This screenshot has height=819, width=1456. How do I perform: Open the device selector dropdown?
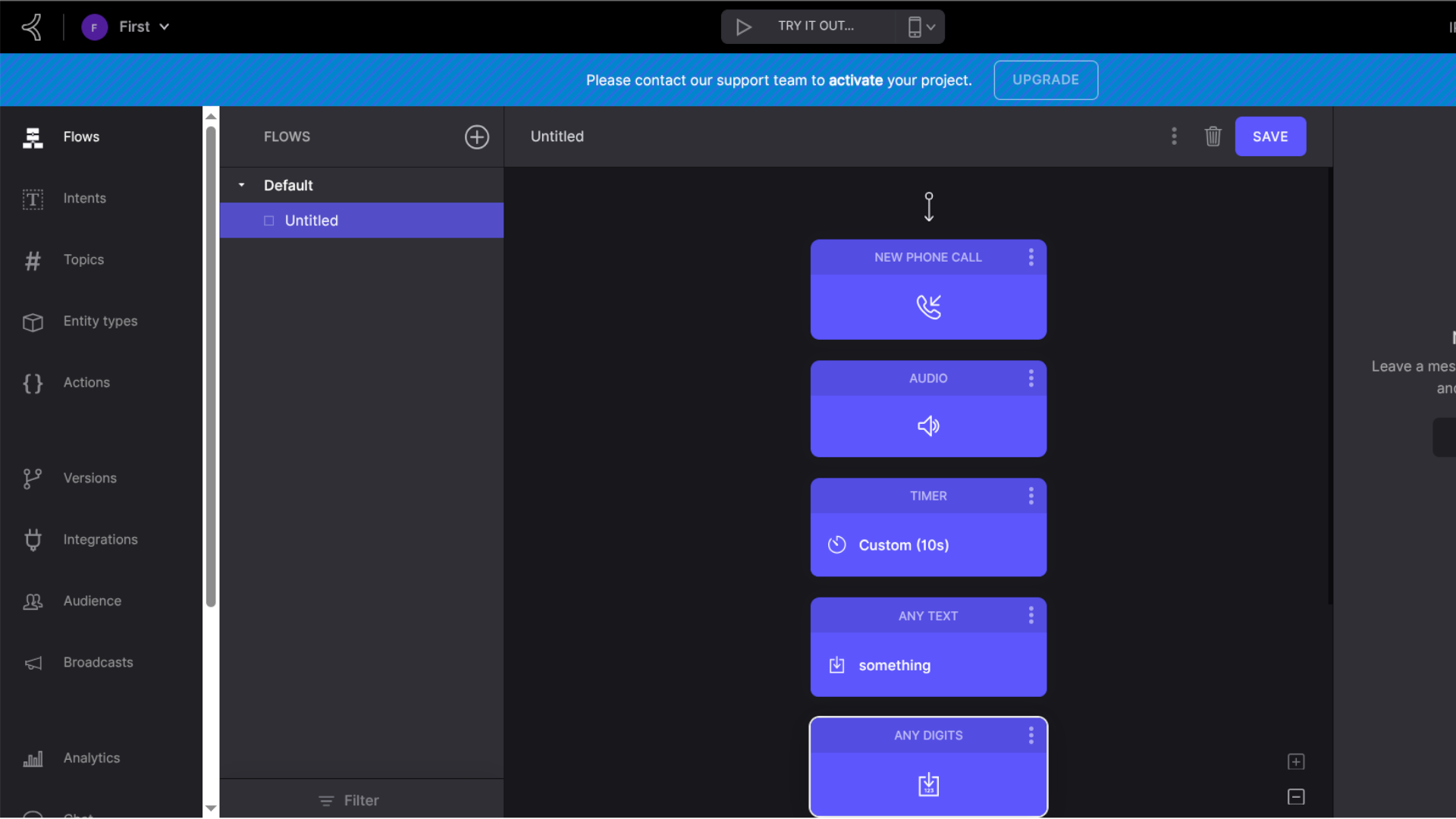(921, 27)
